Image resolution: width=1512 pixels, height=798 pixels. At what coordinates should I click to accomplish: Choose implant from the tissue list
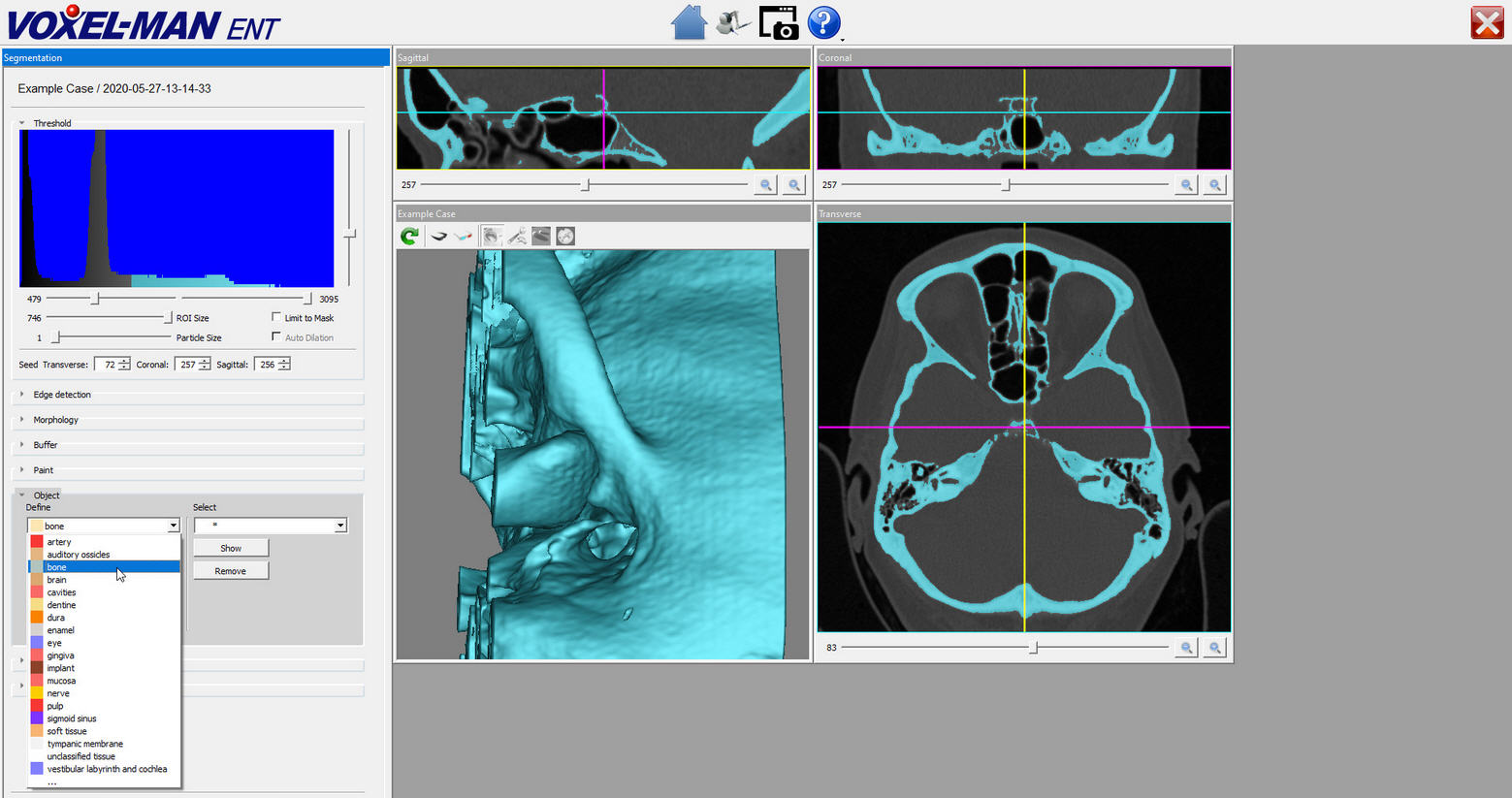point(104,668)
